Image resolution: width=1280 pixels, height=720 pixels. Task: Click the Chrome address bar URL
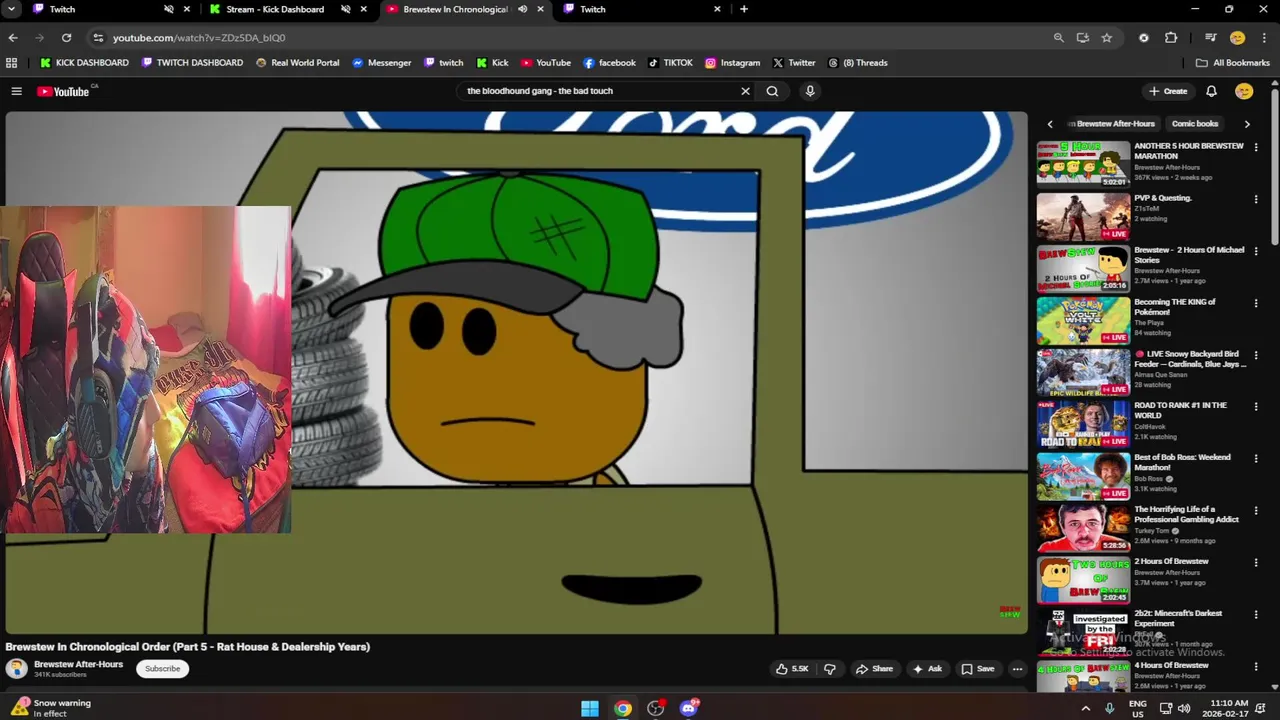[199, 37]
